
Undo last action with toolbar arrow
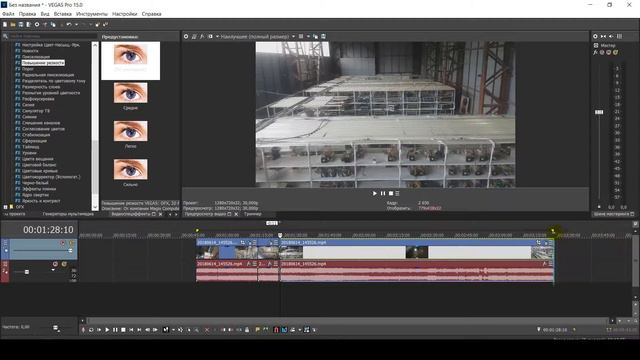[69, 24]
